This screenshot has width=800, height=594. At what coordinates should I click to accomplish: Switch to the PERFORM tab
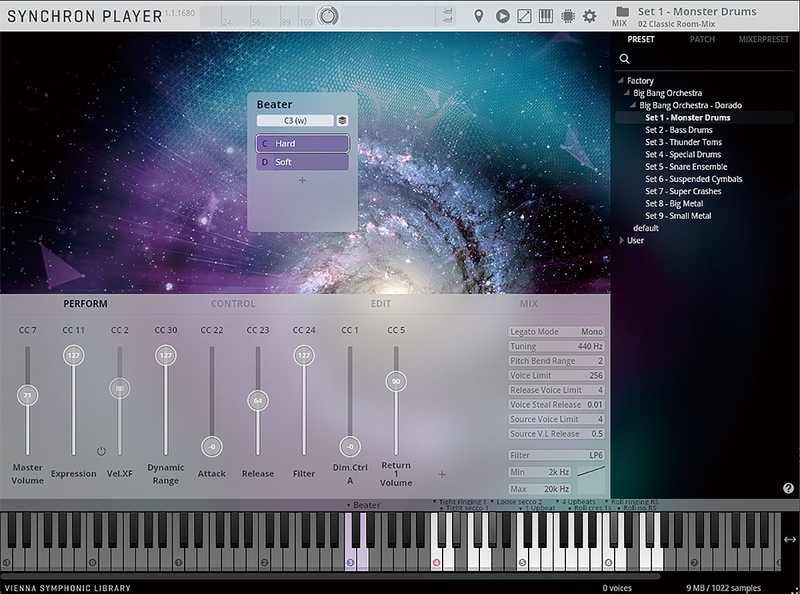click(85, 304)
